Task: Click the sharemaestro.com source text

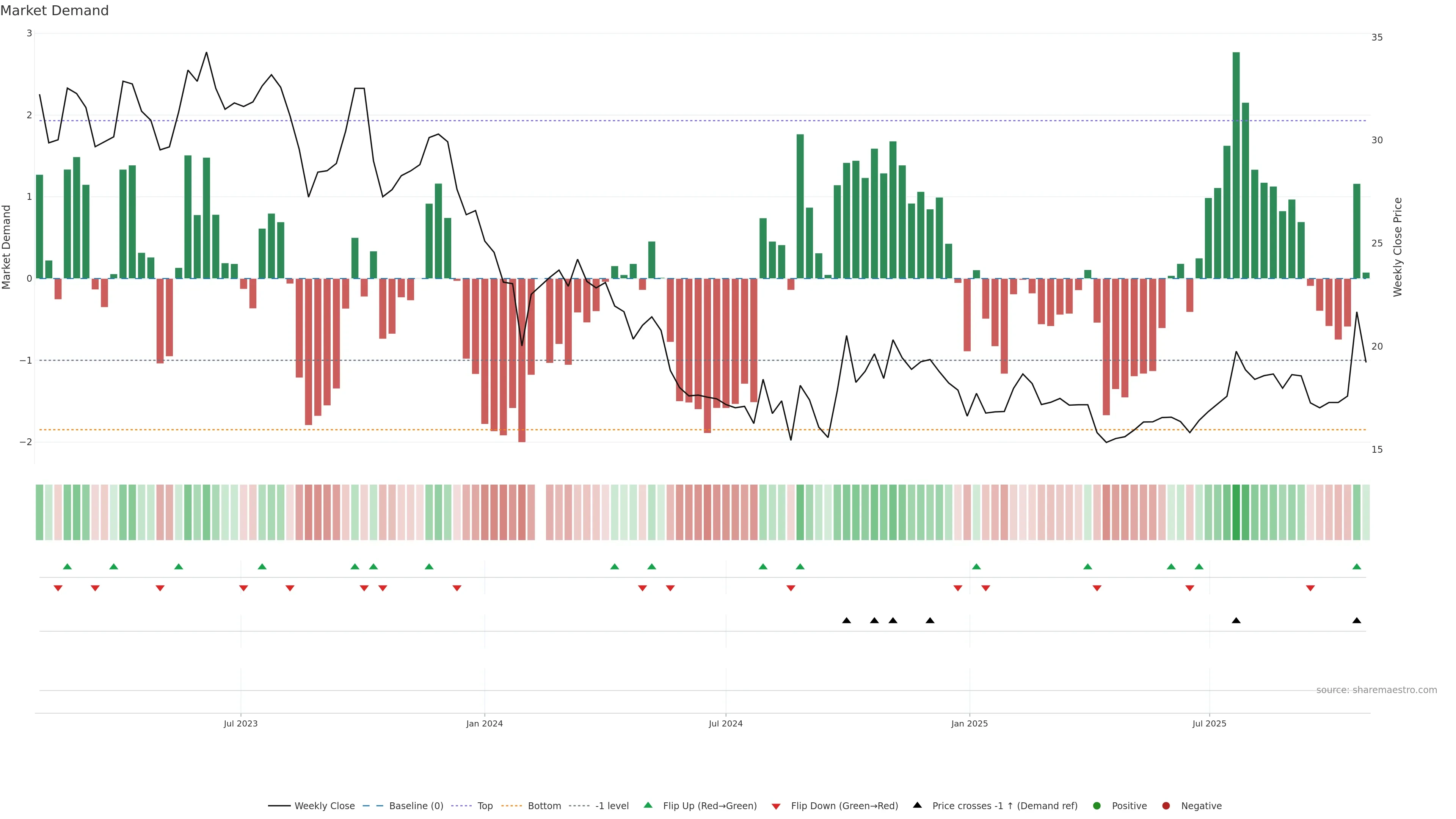Action: pyautogui.click(x=1376, y=690)
